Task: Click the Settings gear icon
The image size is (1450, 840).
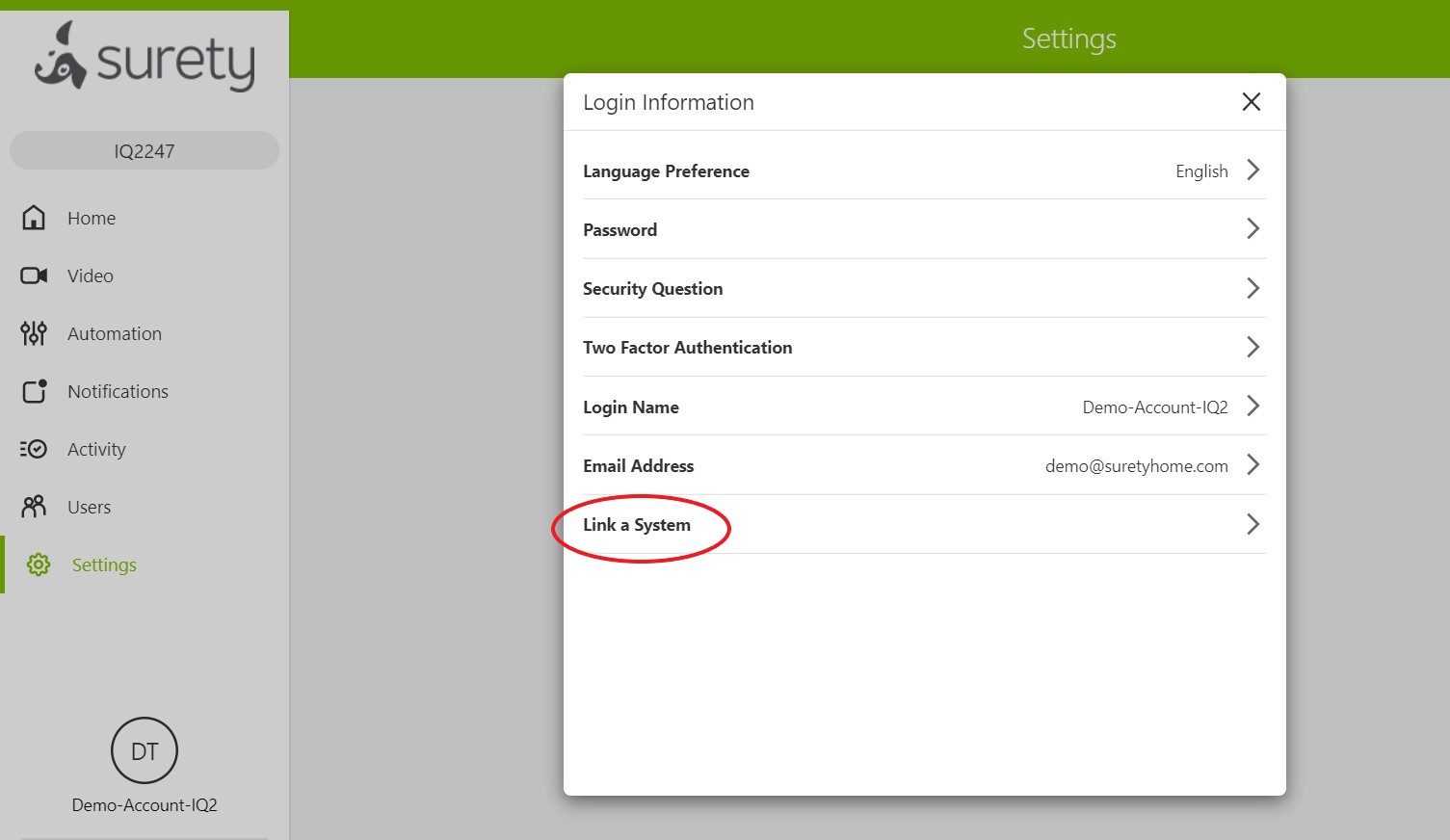Action: [38, 564]
